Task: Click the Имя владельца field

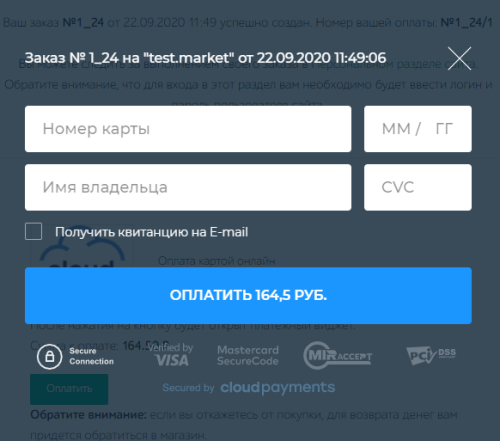Action: tap(188, 187)
